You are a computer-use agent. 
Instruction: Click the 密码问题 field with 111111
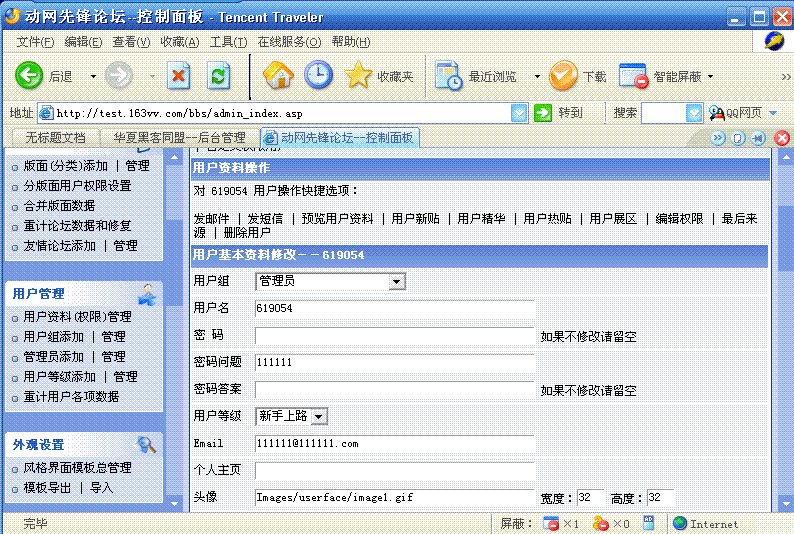395,362
